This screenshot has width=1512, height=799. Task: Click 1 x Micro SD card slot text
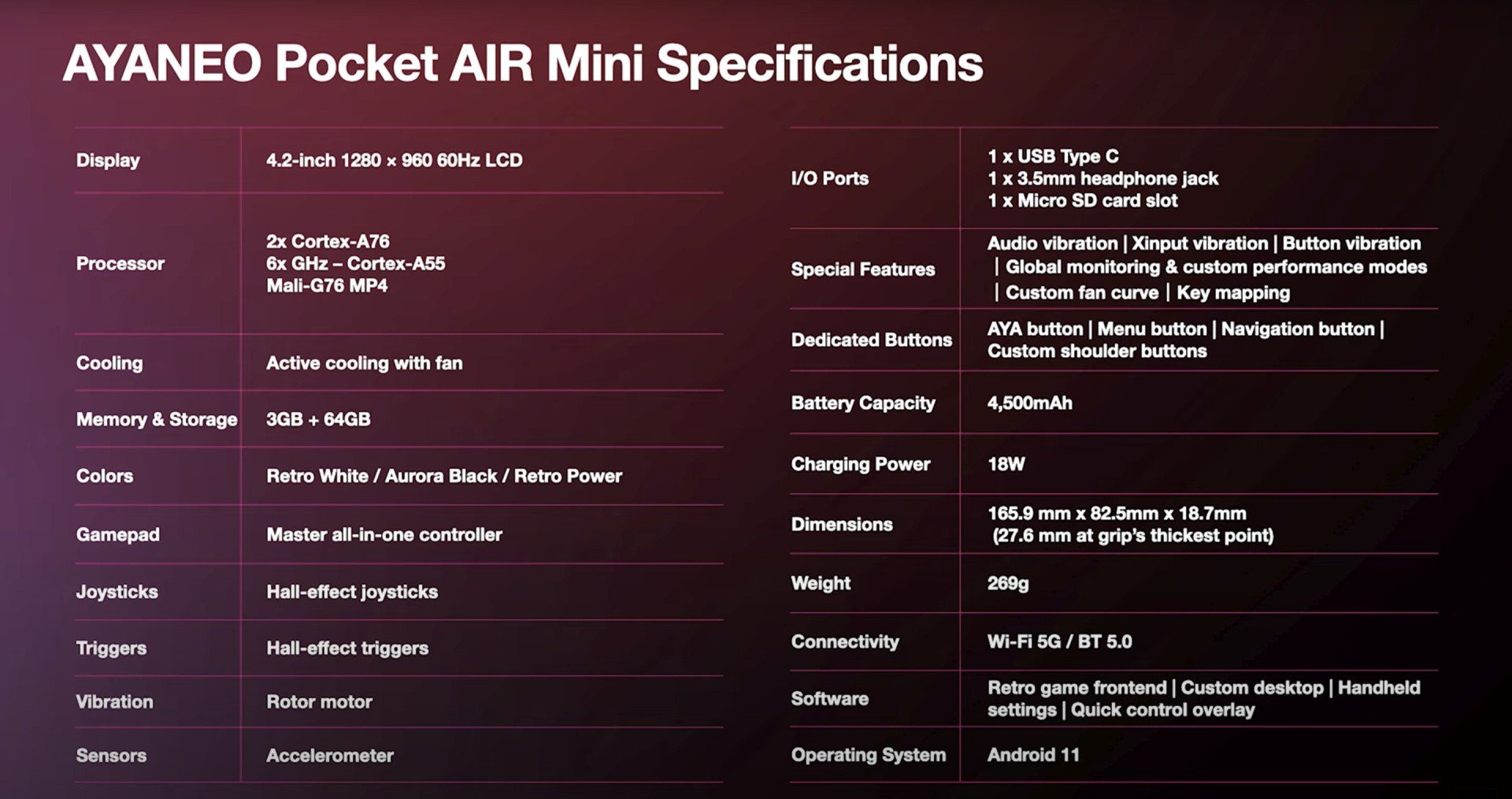1083,200
